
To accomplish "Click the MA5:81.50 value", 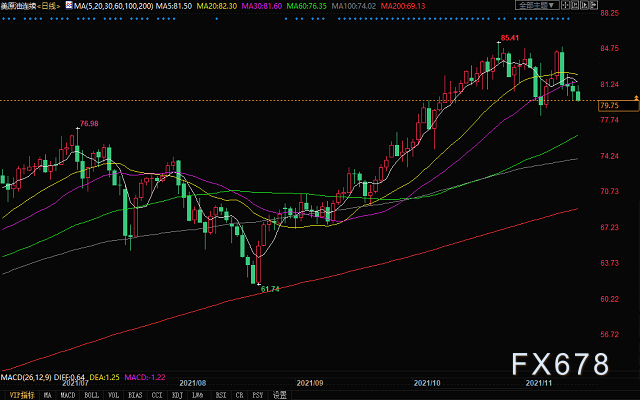I will click(174, 6).
